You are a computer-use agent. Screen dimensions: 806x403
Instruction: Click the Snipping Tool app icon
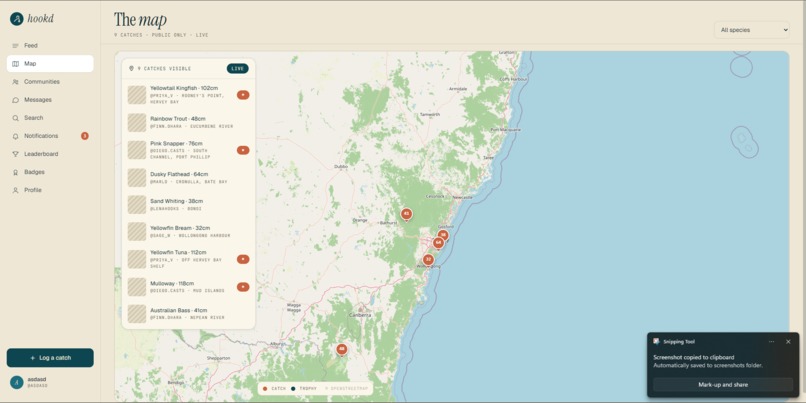(x=656, y=341)
